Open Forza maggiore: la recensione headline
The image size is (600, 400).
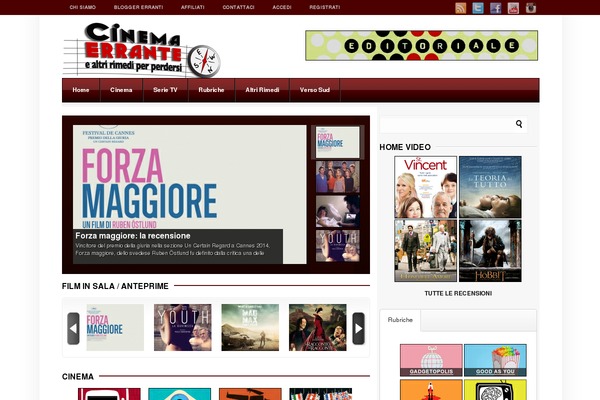(133, 236)
